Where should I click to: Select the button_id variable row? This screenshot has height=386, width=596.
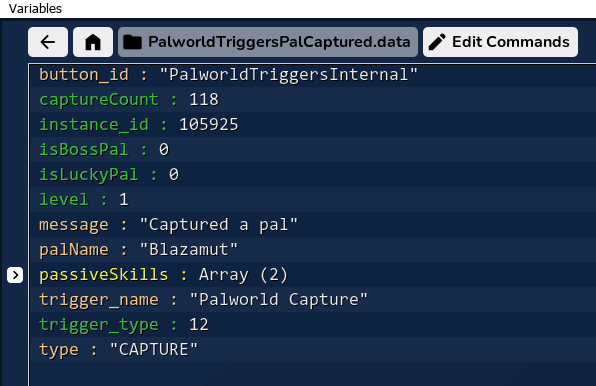[312, 75]
